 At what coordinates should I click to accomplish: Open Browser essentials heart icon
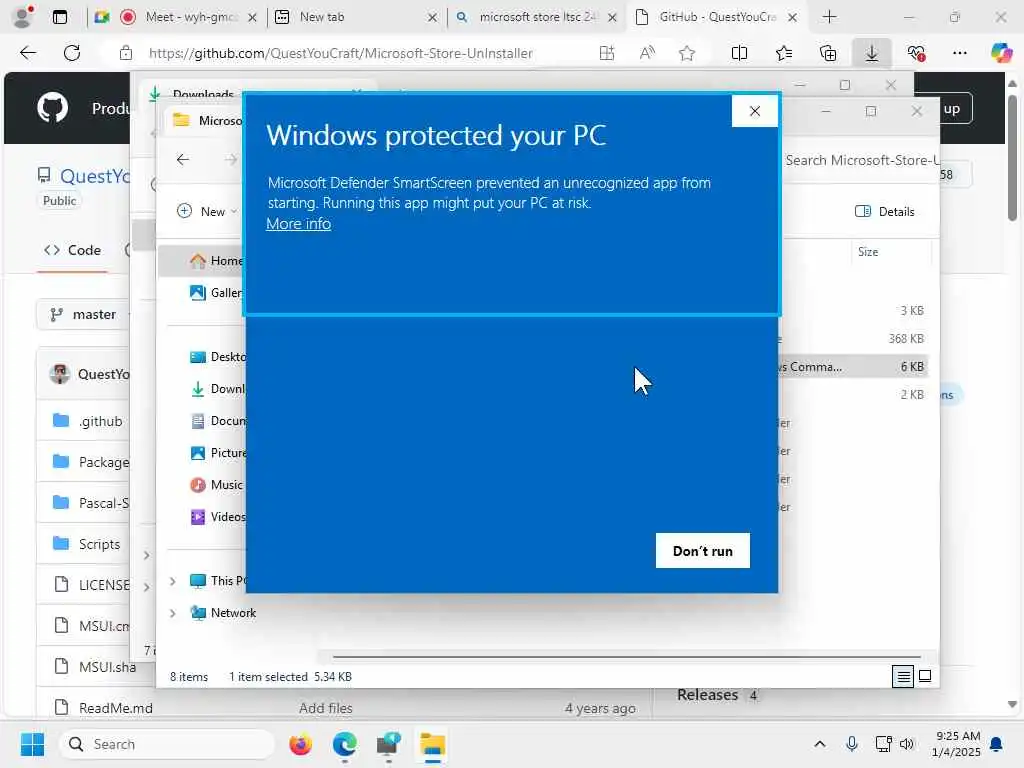[916, 53]
